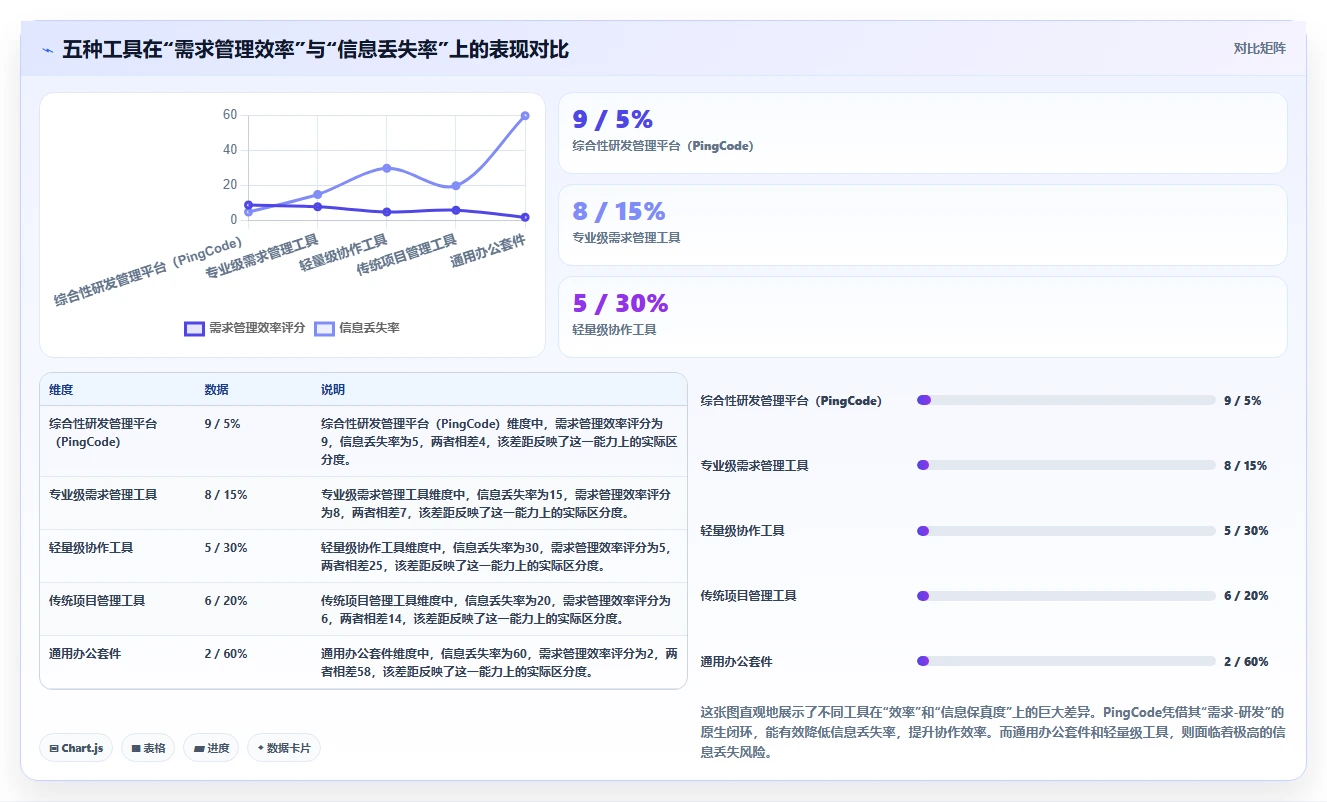This screenshot has height=802, width=1327.
Task: Select table cell 8 / 15%
Action: pyautogui.click(x=225, y=495)
